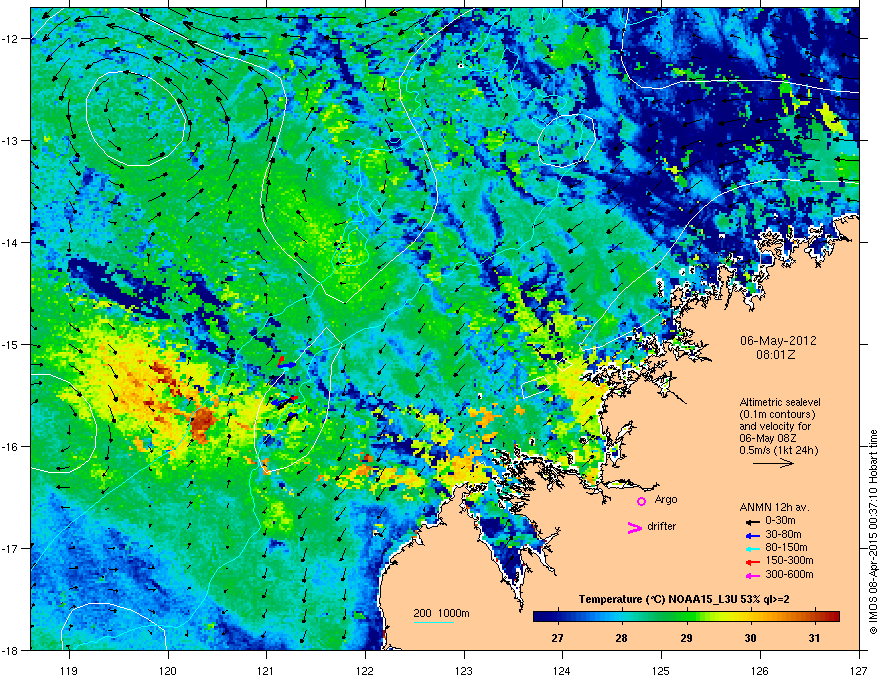Viewport: 880px width, 680px height.
Task: Click the dark red end of temperature colorbar
Action: coord(832,617)
